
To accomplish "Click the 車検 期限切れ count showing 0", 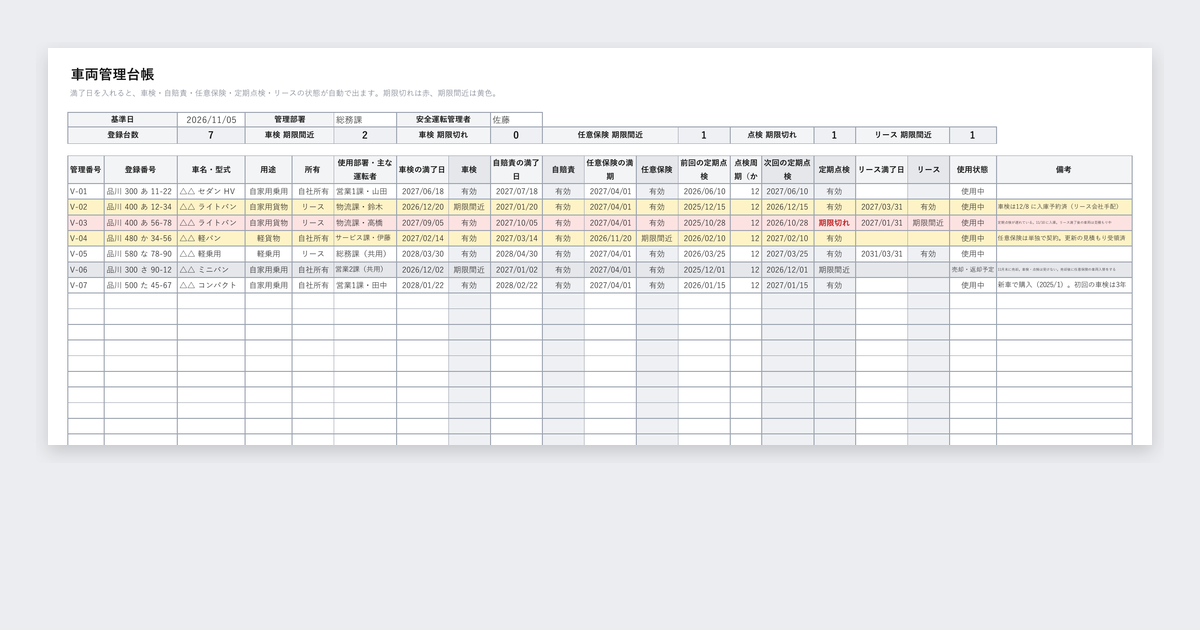I will (x=516, y=135).
